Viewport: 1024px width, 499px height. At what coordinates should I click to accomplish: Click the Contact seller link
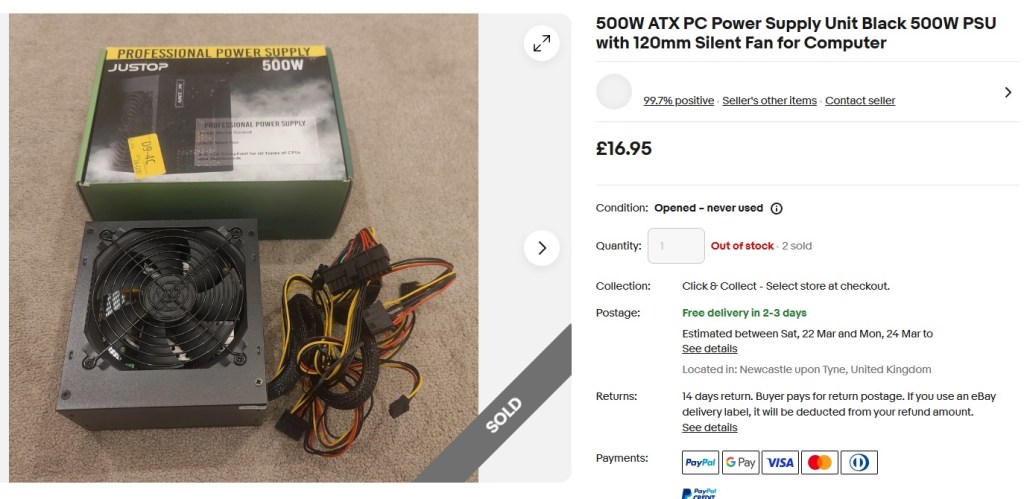[860, 101]
